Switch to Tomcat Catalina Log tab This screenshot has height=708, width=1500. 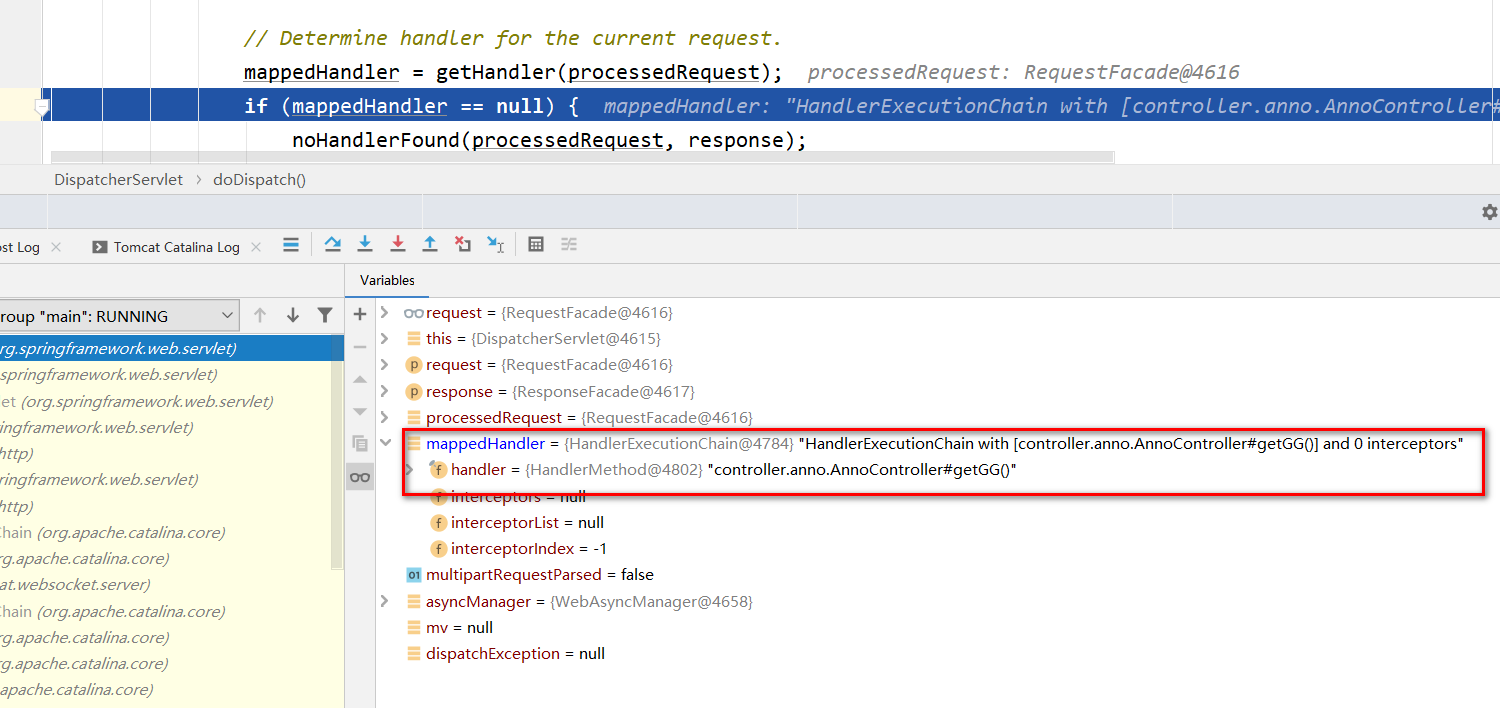[176, 247]
